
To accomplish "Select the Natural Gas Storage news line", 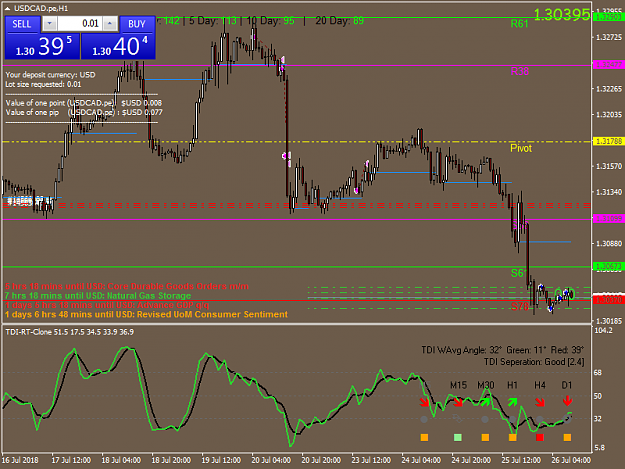I will [x=98, y=296].
